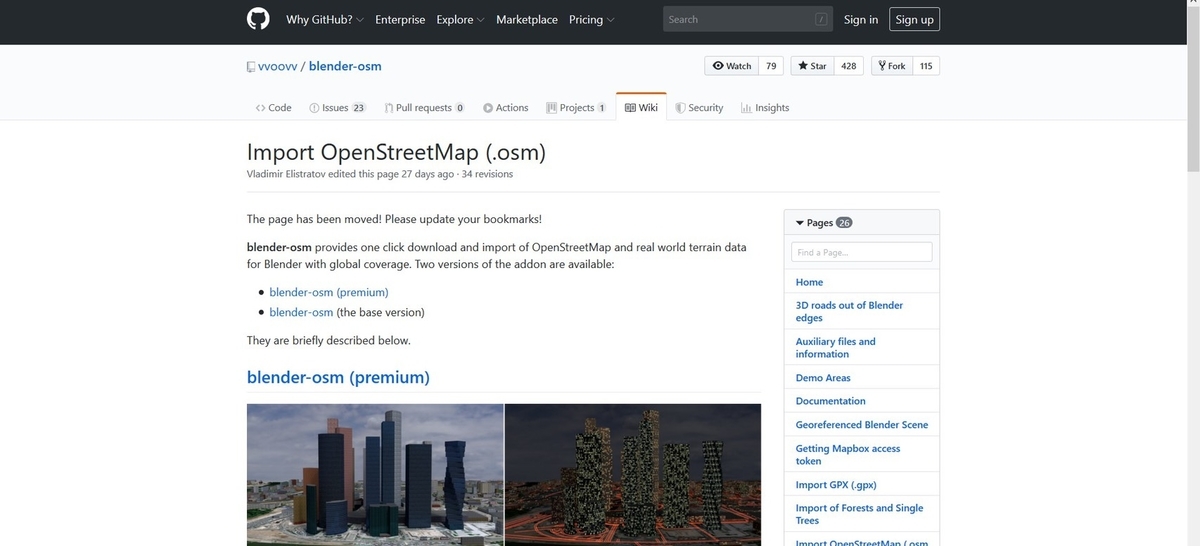Image resolution: width=1200 pixels, height=546 pixels.
Task: Open the Demo Areas wiki page
Action: tap(823, 377)
